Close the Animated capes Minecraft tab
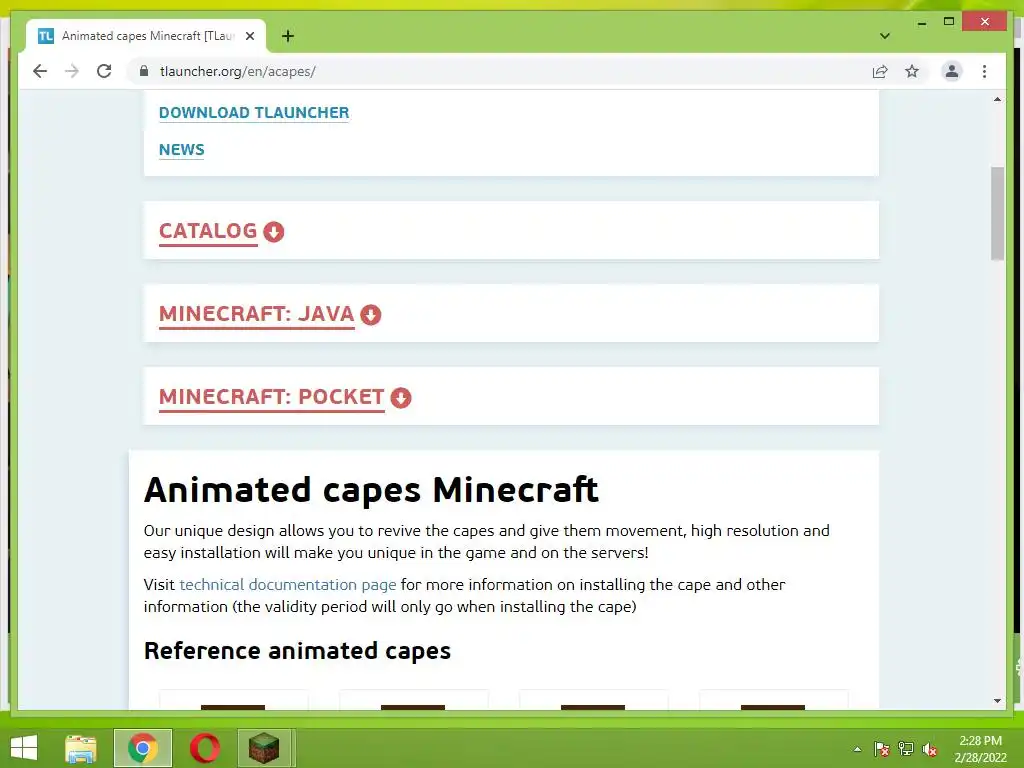 tap(249, 36)
